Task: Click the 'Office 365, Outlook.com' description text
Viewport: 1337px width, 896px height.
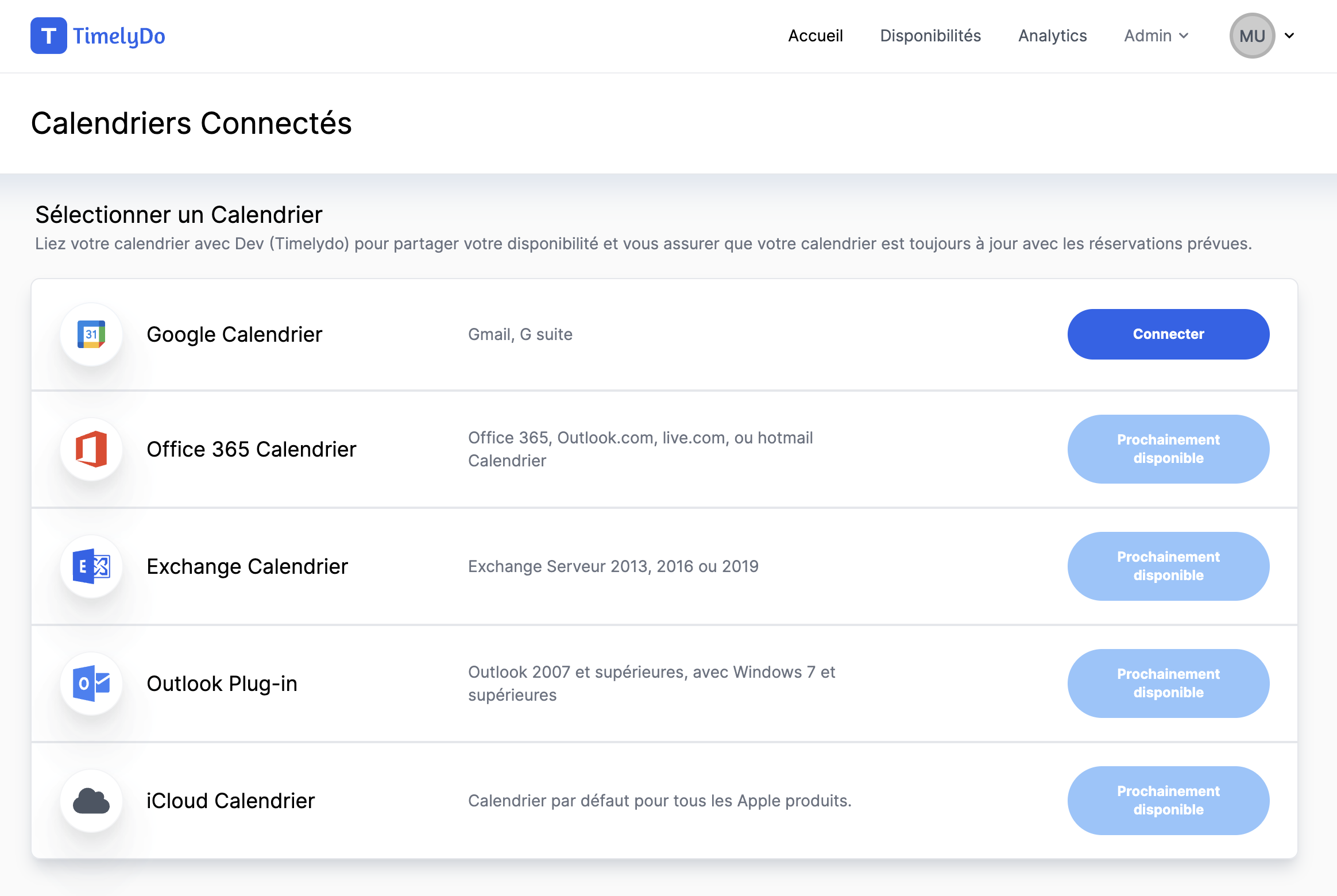Action: pyautogui.click(x=640, y=449)
